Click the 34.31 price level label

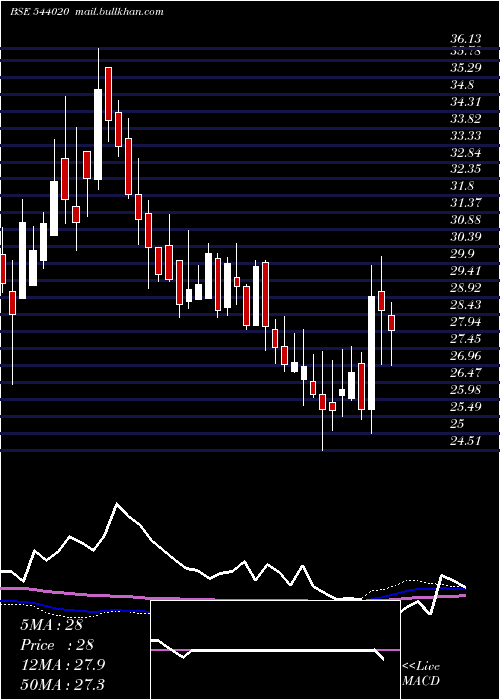466,102
